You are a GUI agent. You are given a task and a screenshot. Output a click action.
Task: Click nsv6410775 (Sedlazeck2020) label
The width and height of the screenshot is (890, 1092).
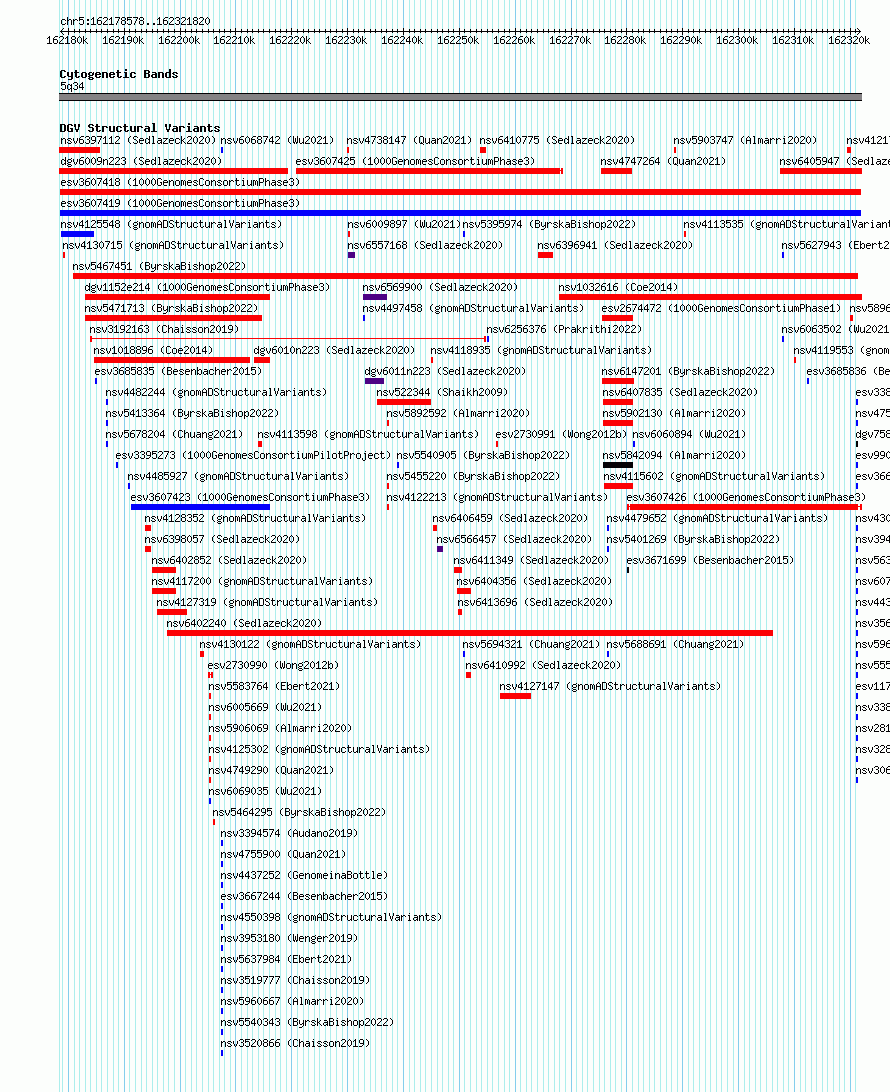[557, 141]
